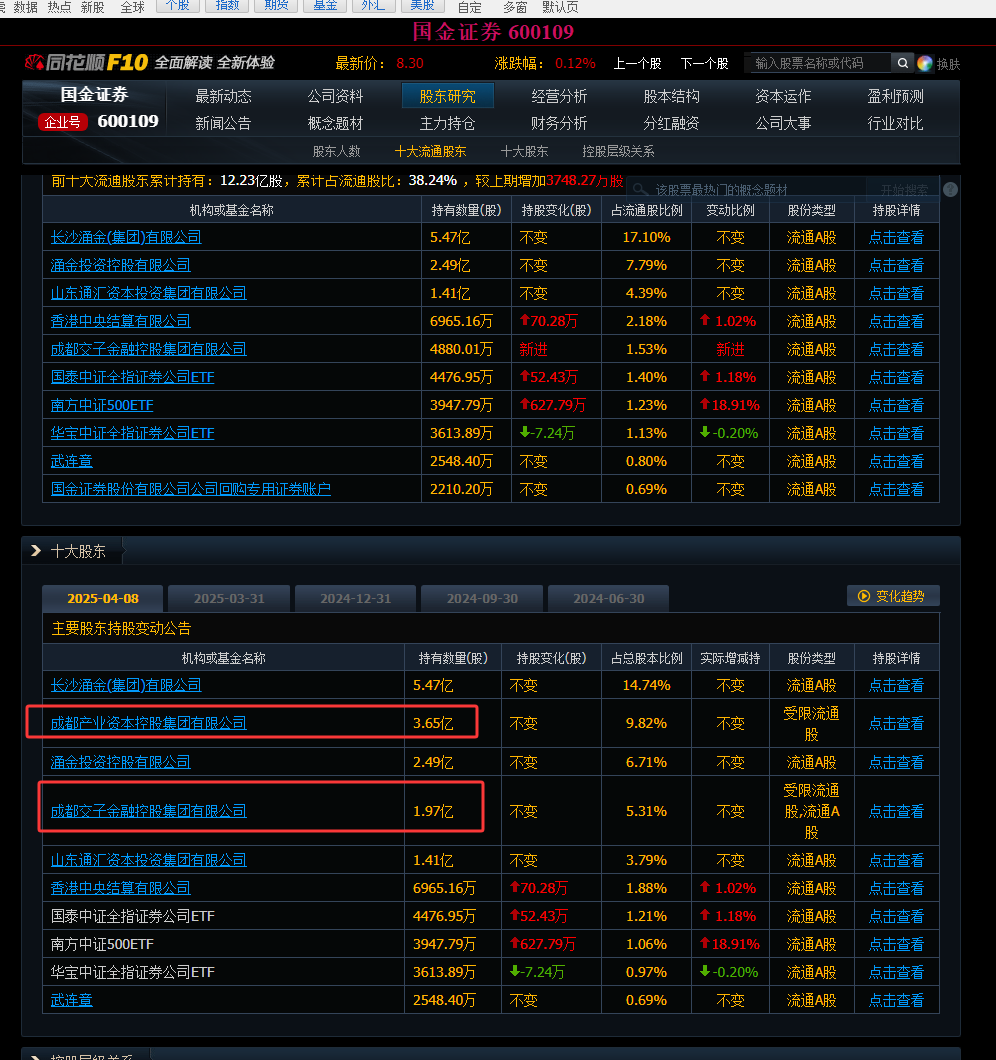This screenshot has height=1060, width=996.
Task: Open the 公司资料 menu
Action: [335, 97]
